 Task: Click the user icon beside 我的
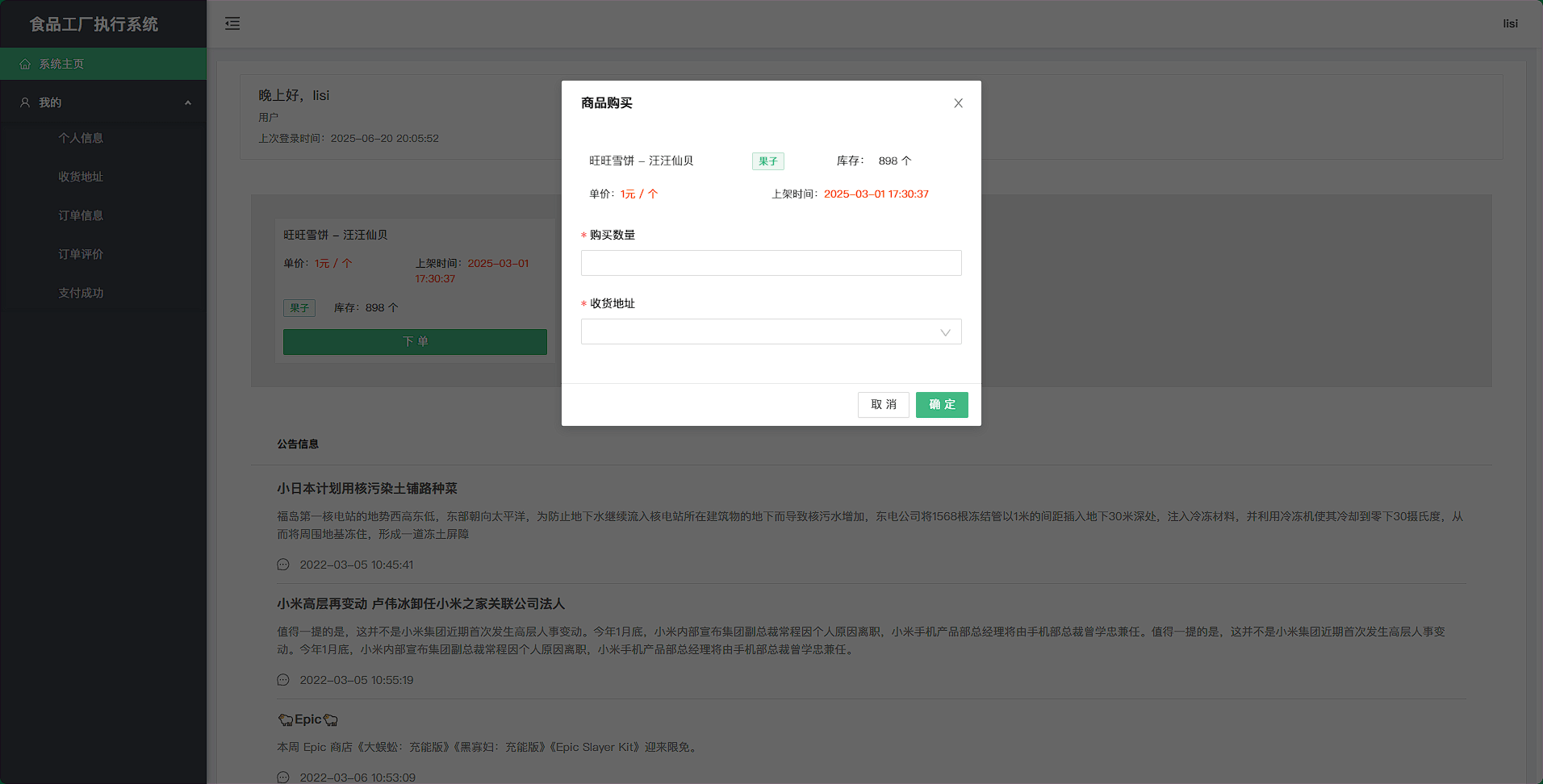pos(25,102)
